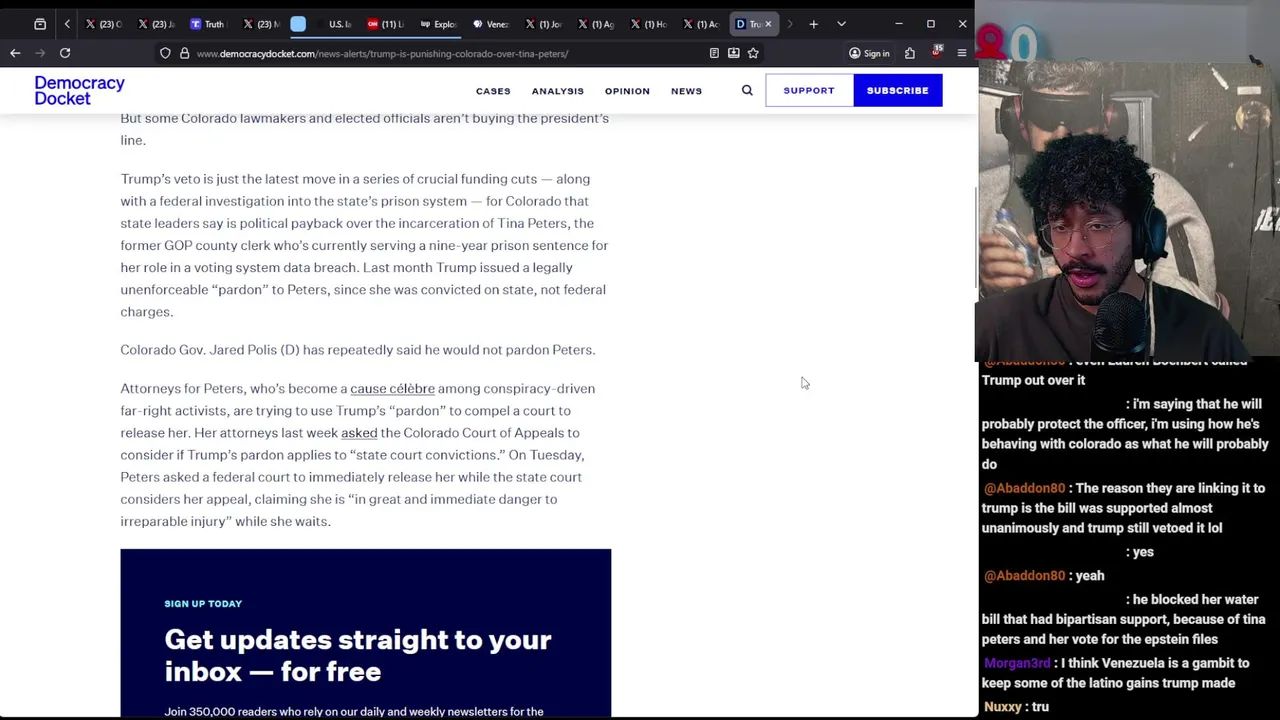Switch to the 'Explo' tab

[438, 24]
